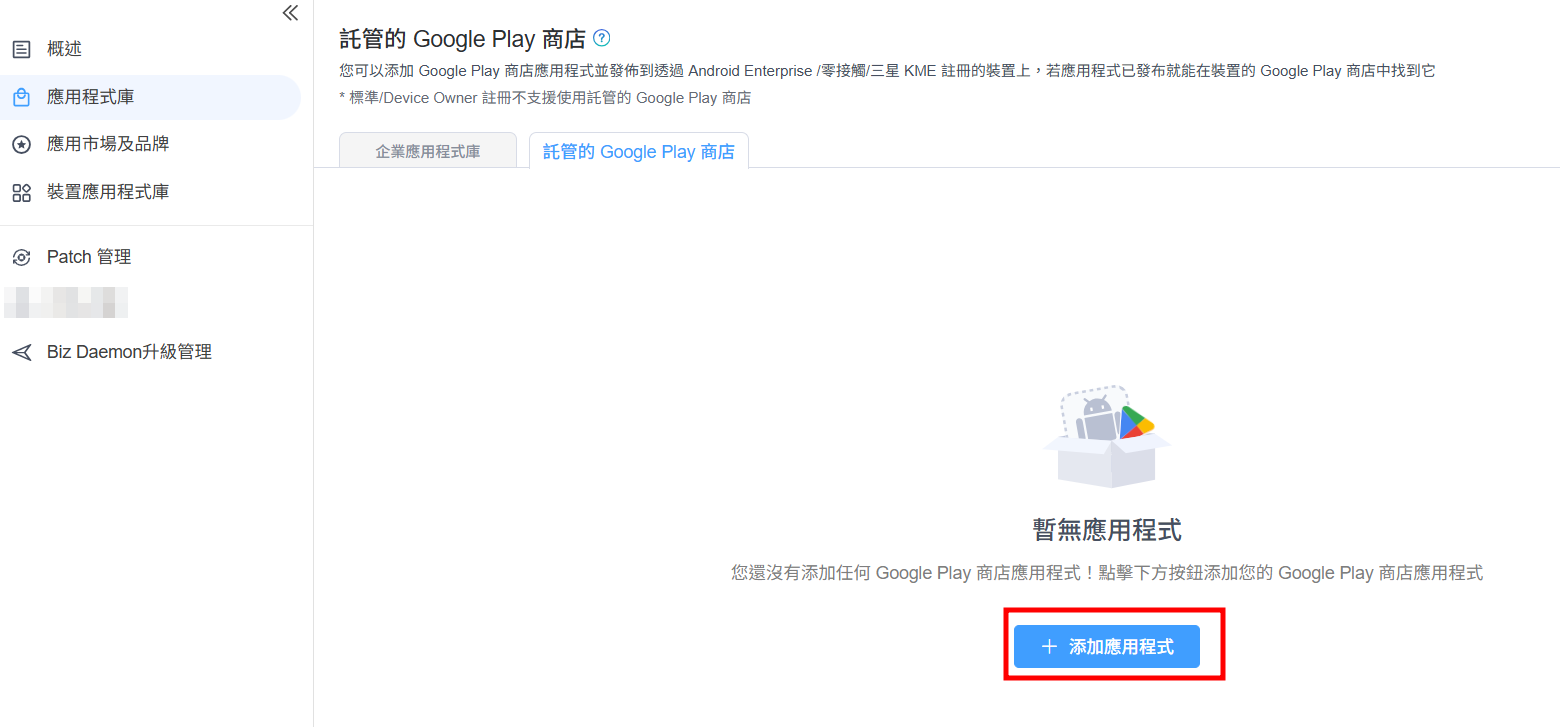
Task: Click the 暫無應用程式 heading
Action: (x=1107, y=530)
